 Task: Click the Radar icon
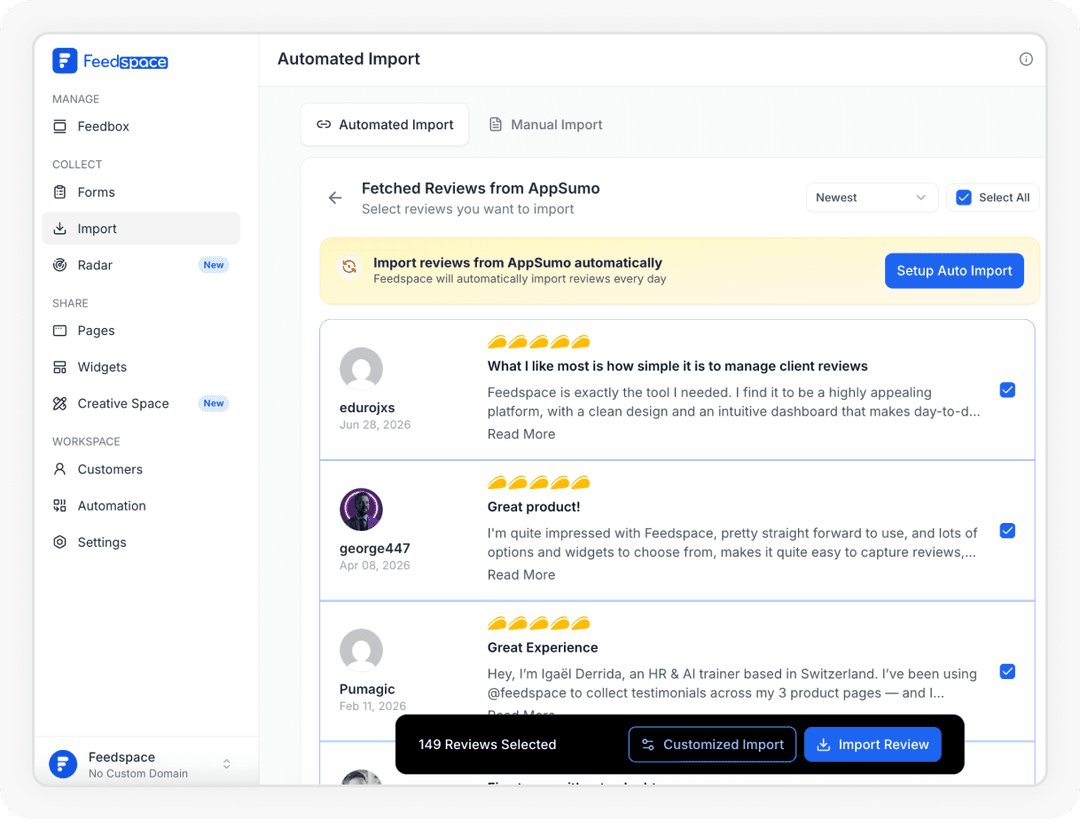[x=60, y=265]
